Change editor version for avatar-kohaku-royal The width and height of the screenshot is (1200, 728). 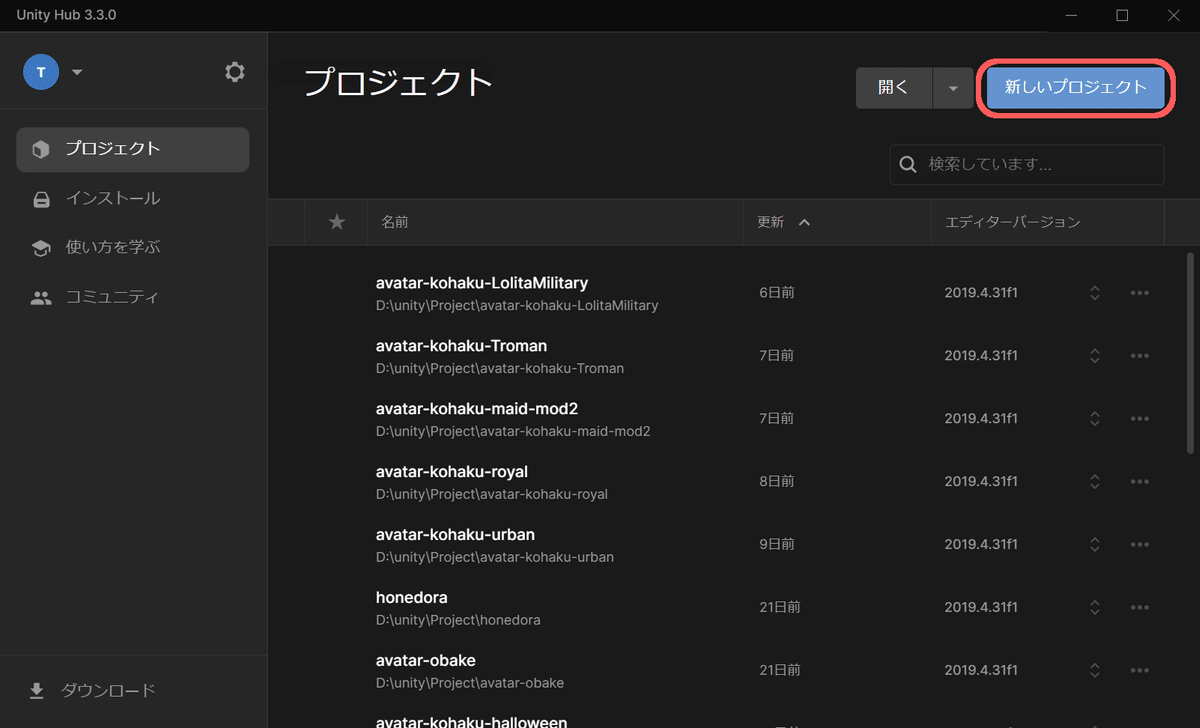pyautogui.click(x=1095, y=482)
